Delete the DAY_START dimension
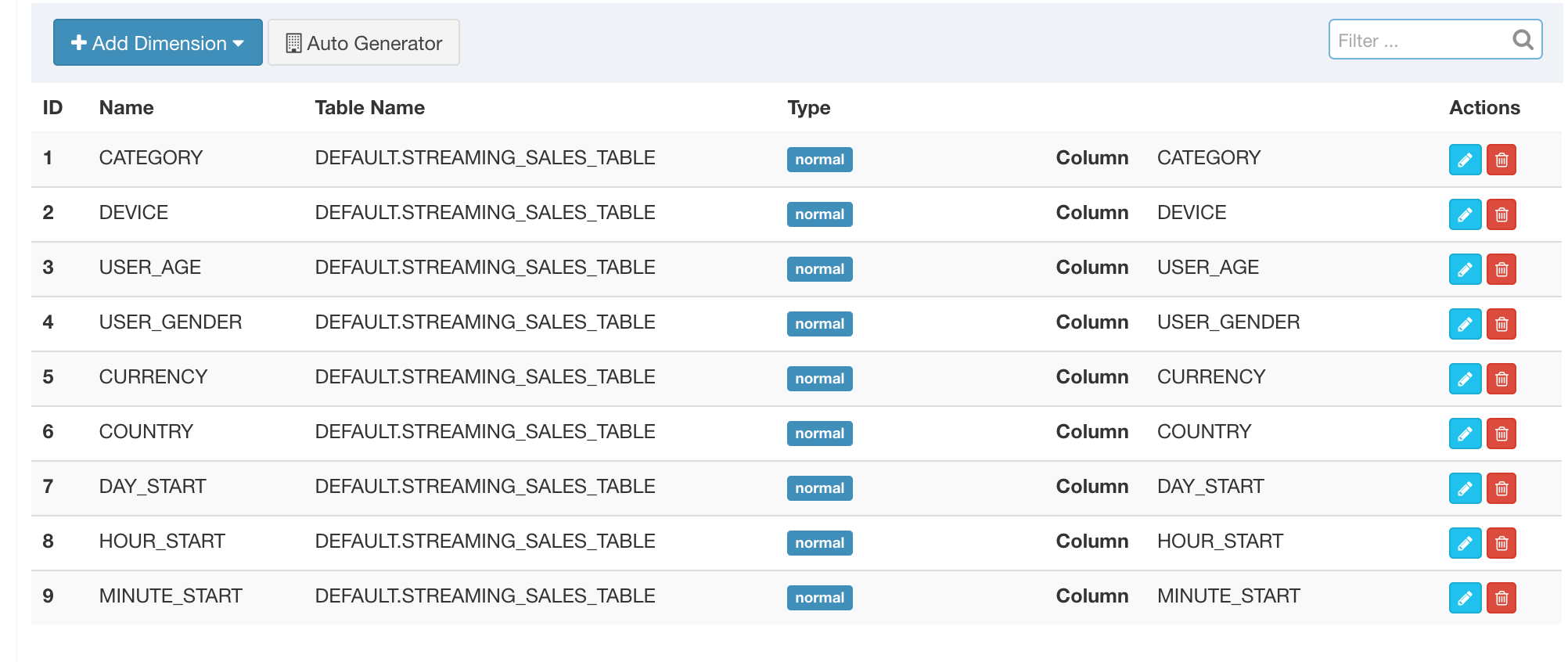The height and width of the screenshot is (662, 1568). (1501, 488)
